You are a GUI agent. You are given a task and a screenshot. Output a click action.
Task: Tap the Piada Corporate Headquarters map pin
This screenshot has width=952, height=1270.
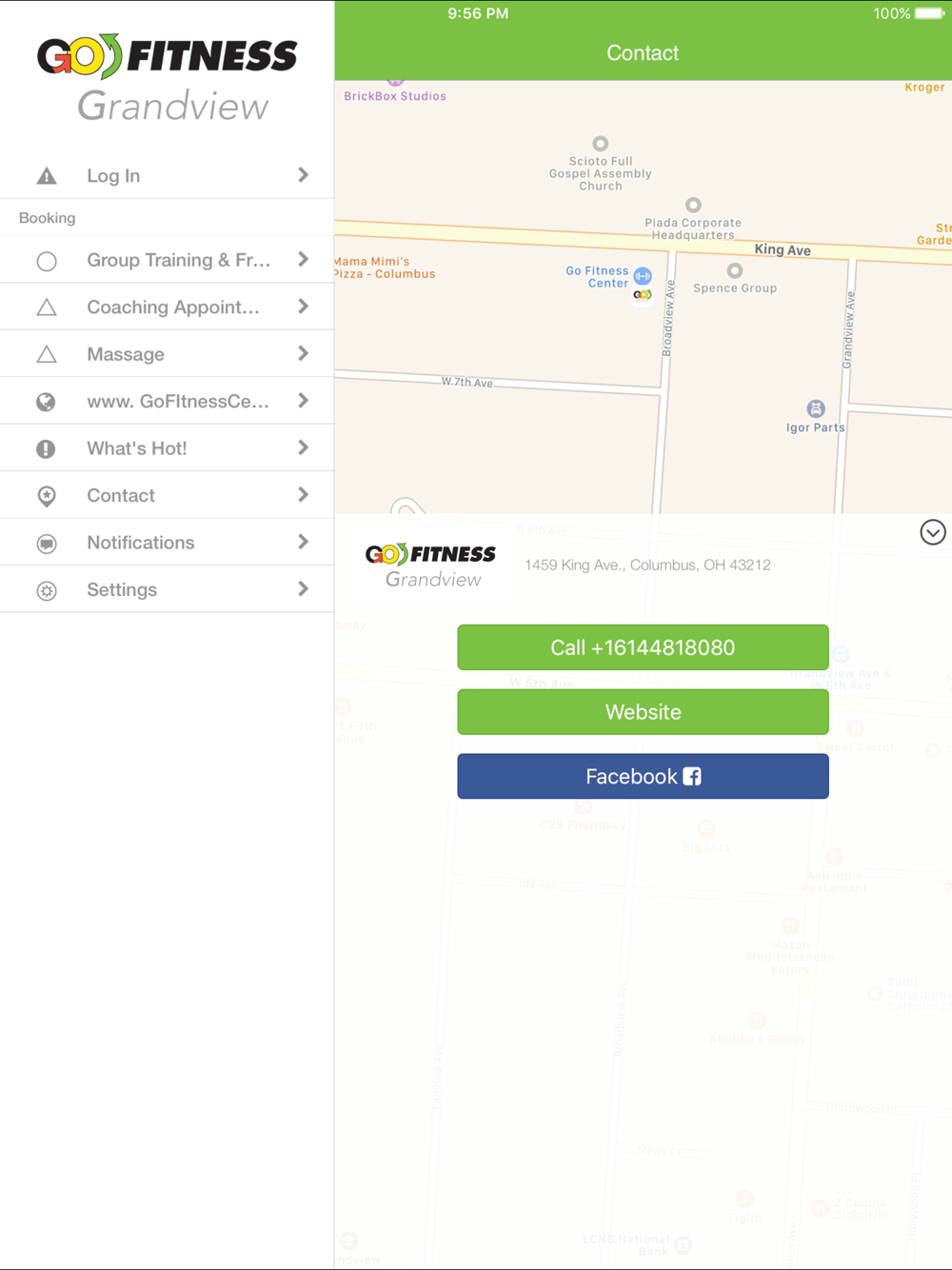(693, 205)
